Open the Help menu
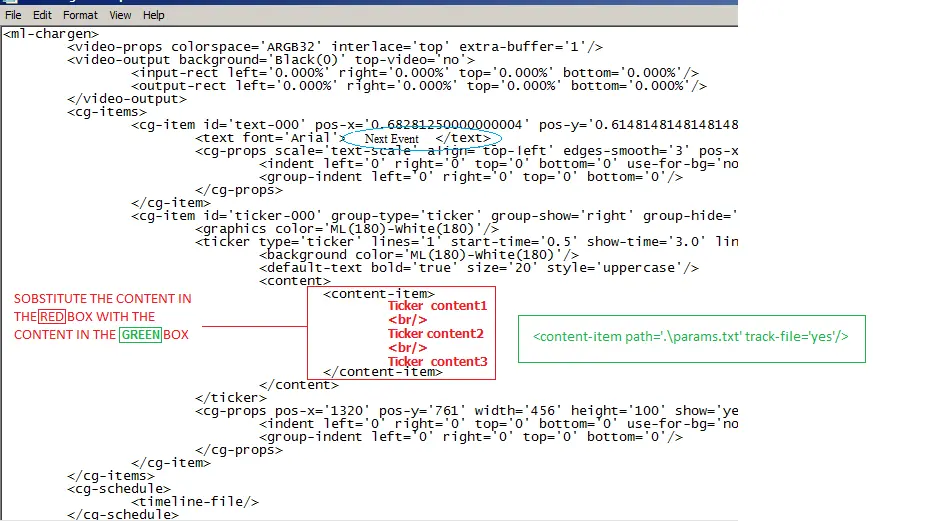 tap(153, 15)
